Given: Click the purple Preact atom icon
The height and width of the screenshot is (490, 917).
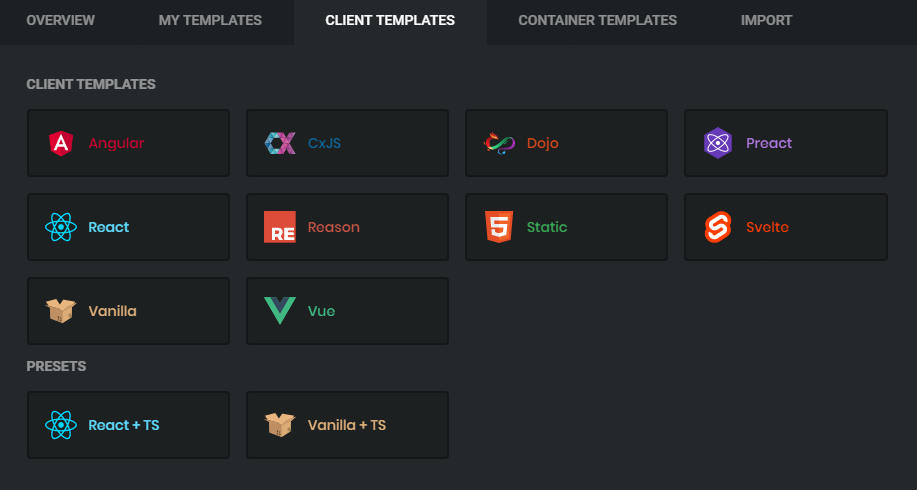Looking at the screenshot, I should tap(718, 143).
